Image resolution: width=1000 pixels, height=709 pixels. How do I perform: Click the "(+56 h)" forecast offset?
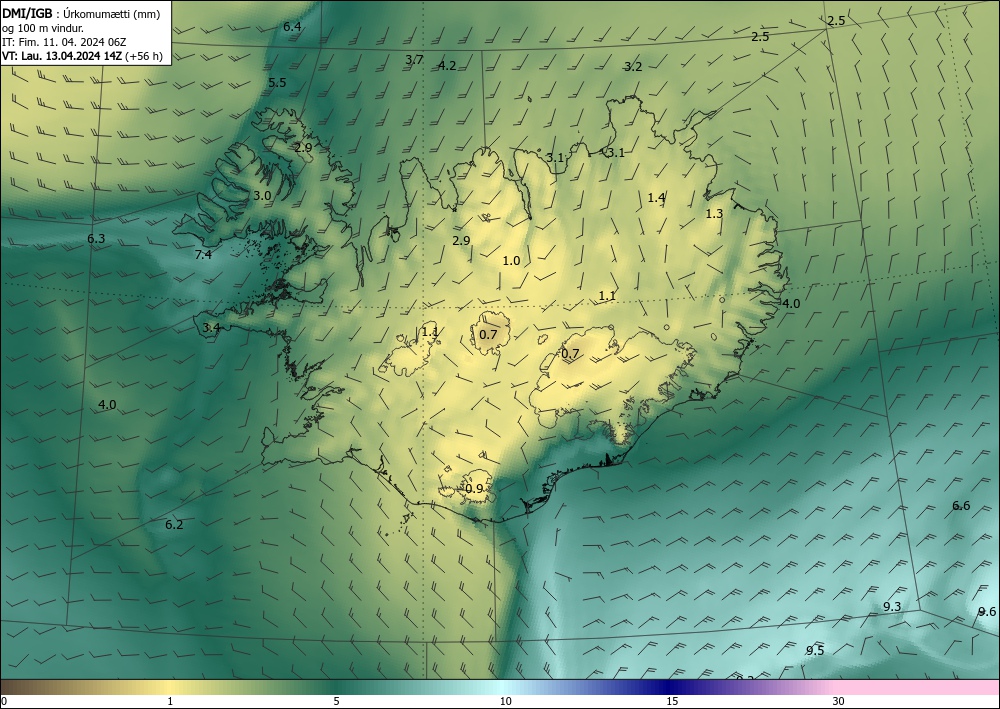[x=144, y=56]
